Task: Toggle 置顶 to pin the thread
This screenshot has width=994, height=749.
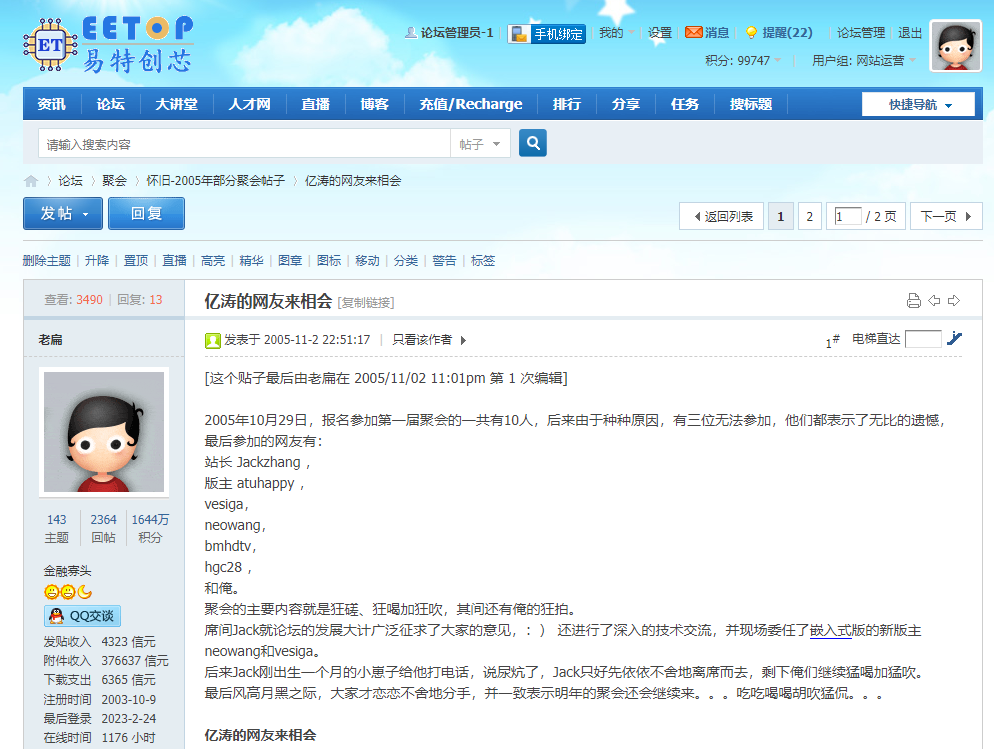Action: 135,260
